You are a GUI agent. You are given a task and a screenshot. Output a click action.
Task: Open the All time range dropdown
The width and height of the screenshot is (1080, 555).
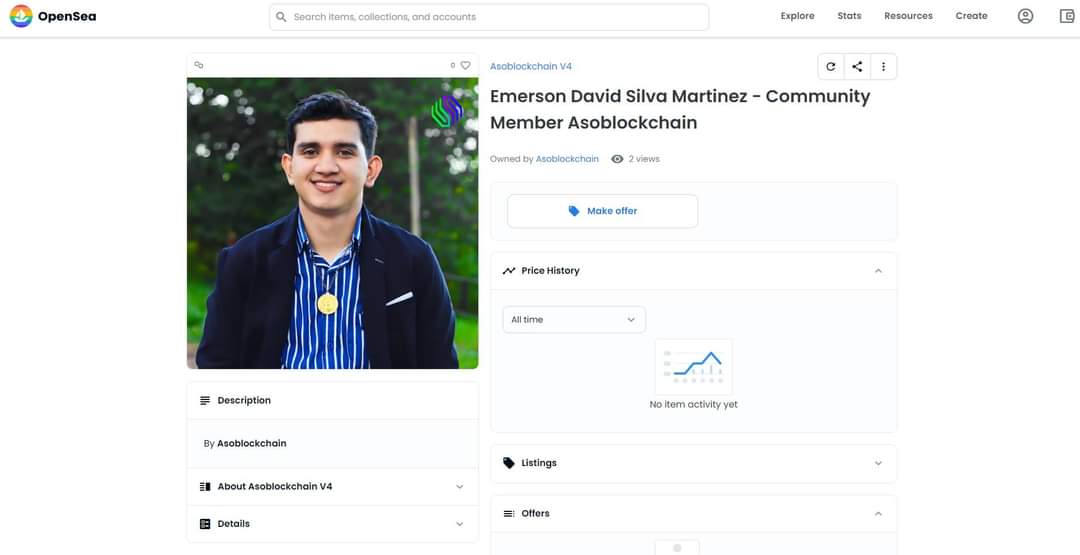tap(574, 320)
